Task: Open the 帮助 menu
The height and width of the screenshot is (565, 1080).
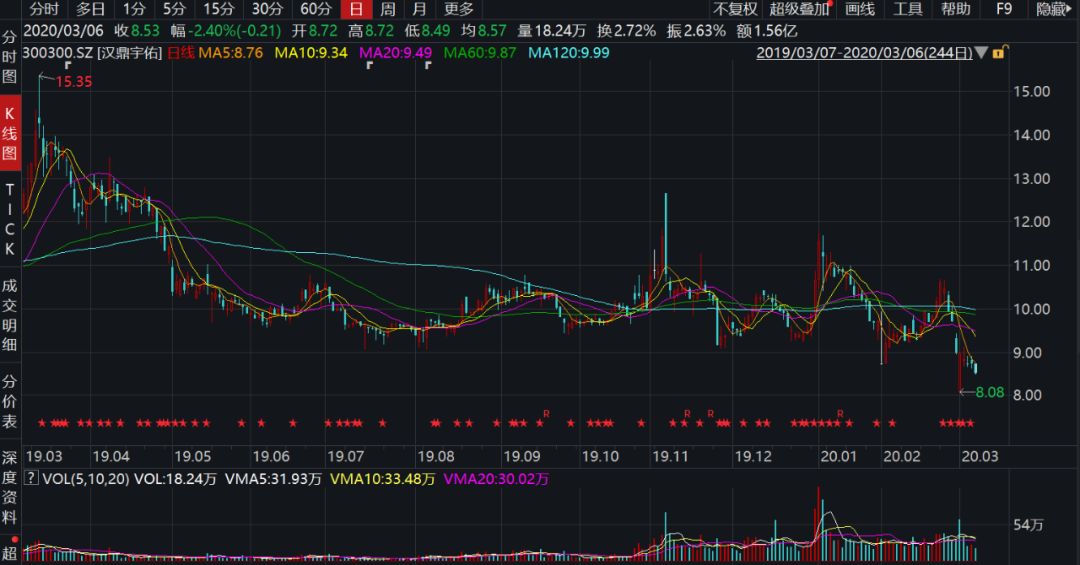Action: [955, 9]
